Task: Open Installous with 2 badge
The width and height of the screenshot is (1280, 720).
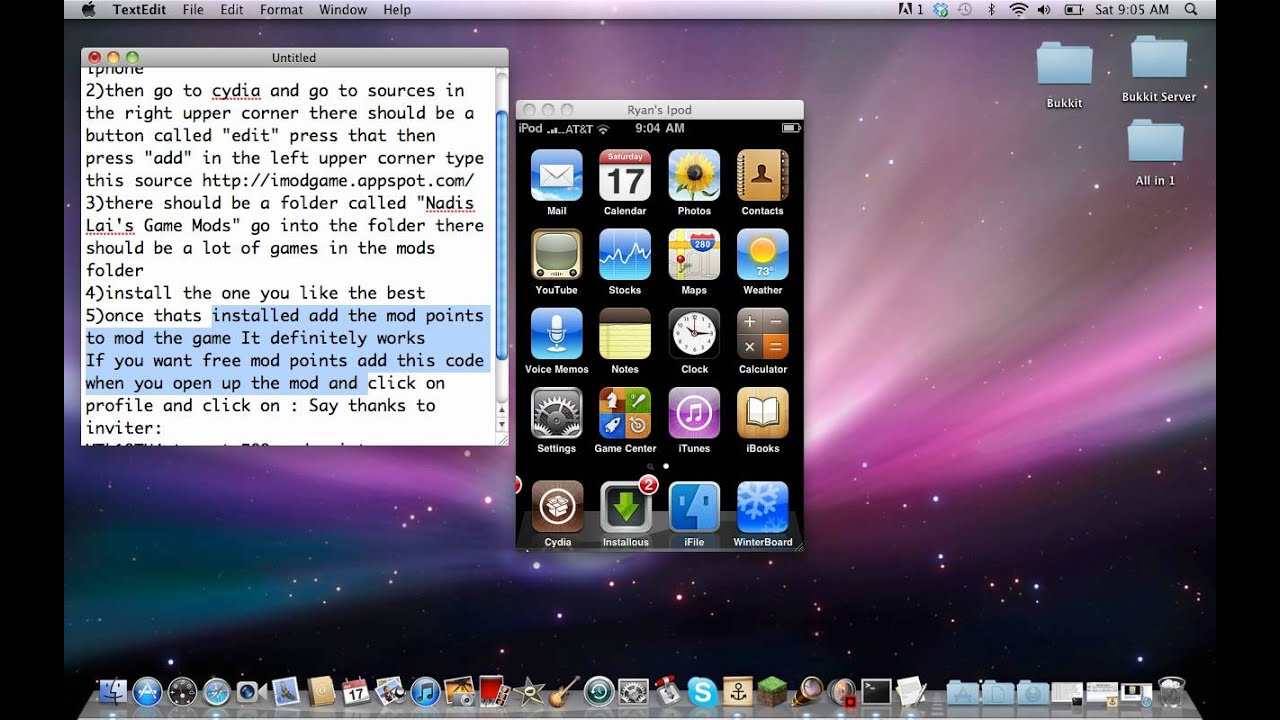Action: click(626, 507)
